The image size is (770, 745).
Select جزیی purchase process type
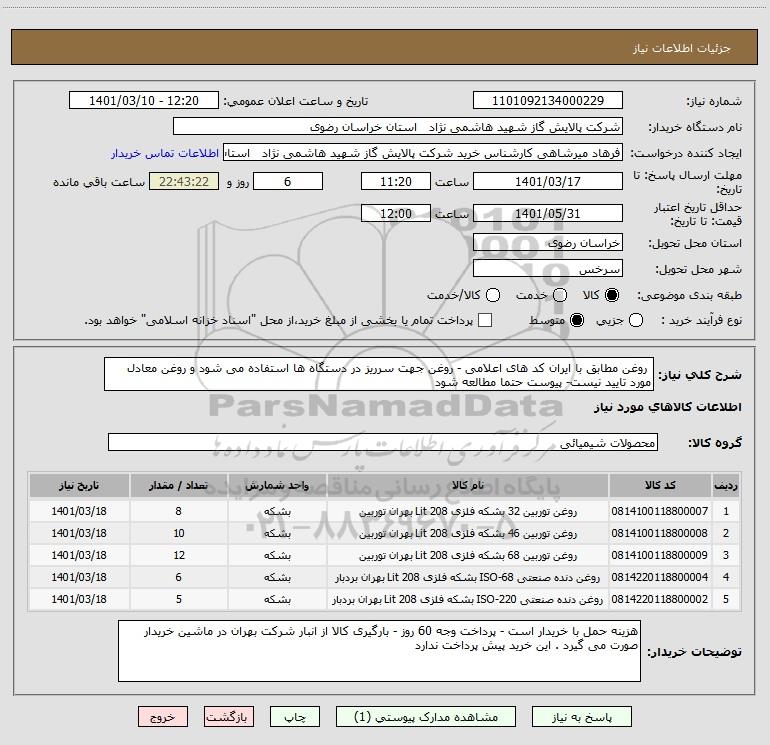[x=665, y=320]
